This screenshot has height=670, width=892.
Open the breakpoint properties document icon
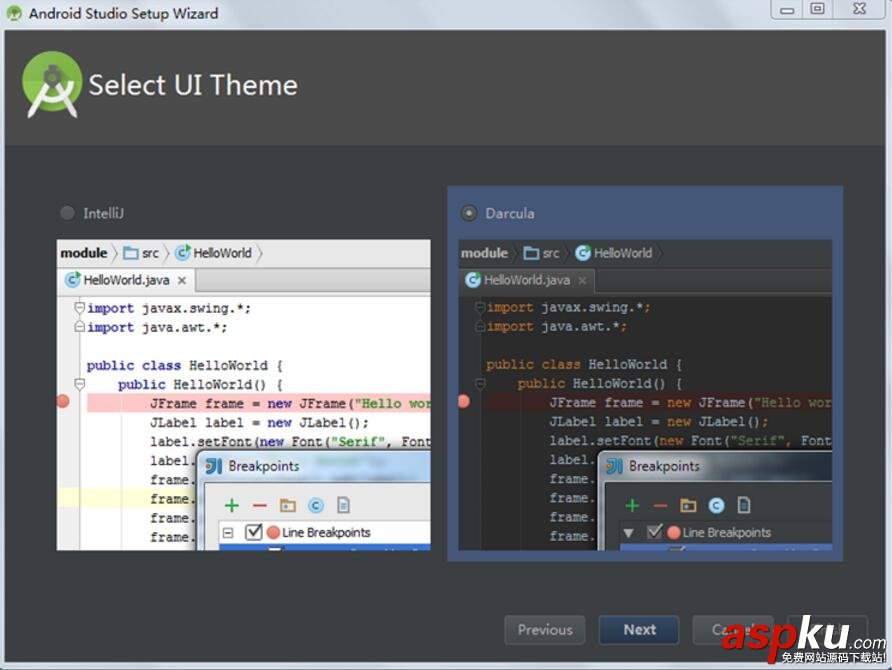click(345, 504)
